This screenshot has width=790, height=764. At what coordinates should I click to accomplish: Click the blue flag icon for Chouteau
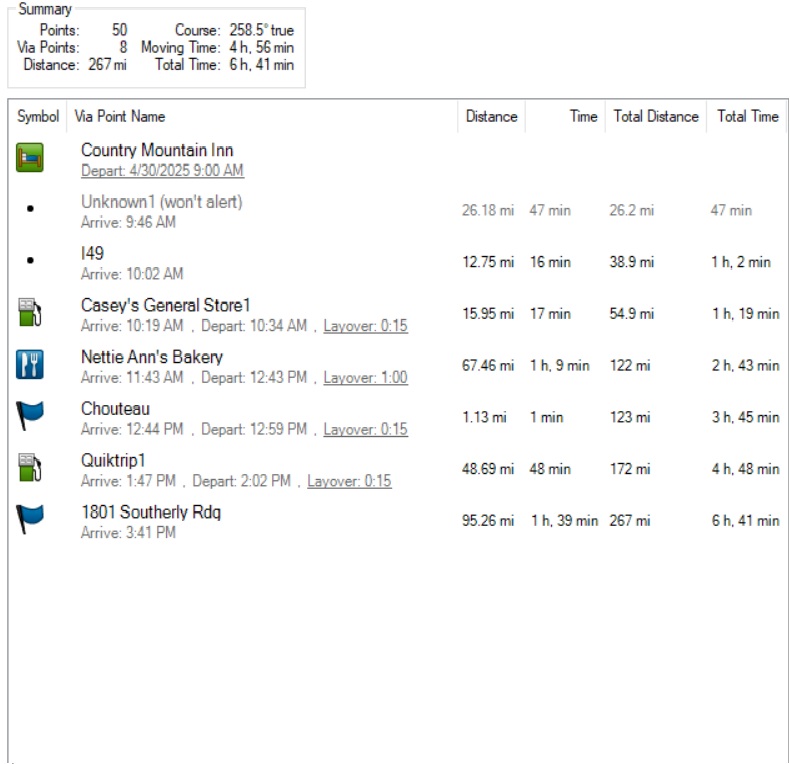point(30,416)
